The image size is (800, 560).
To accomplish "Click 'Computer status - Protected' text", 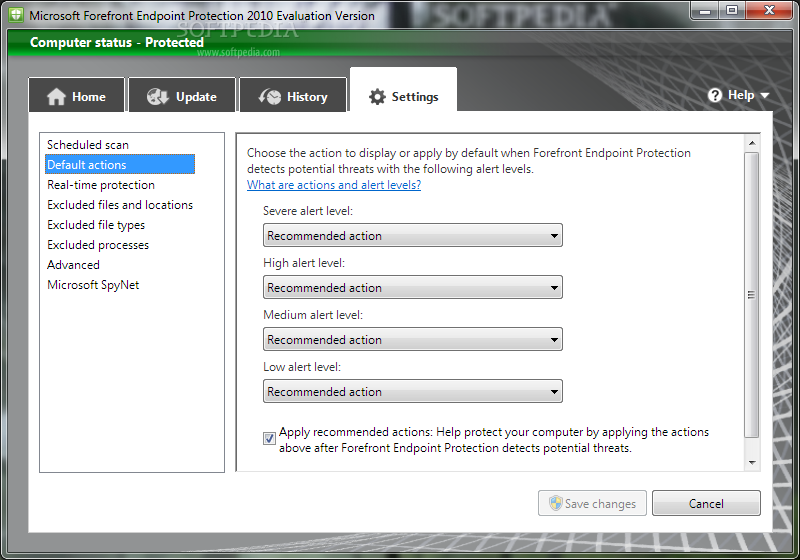I will pyautogui.click(x=117, y=42).
